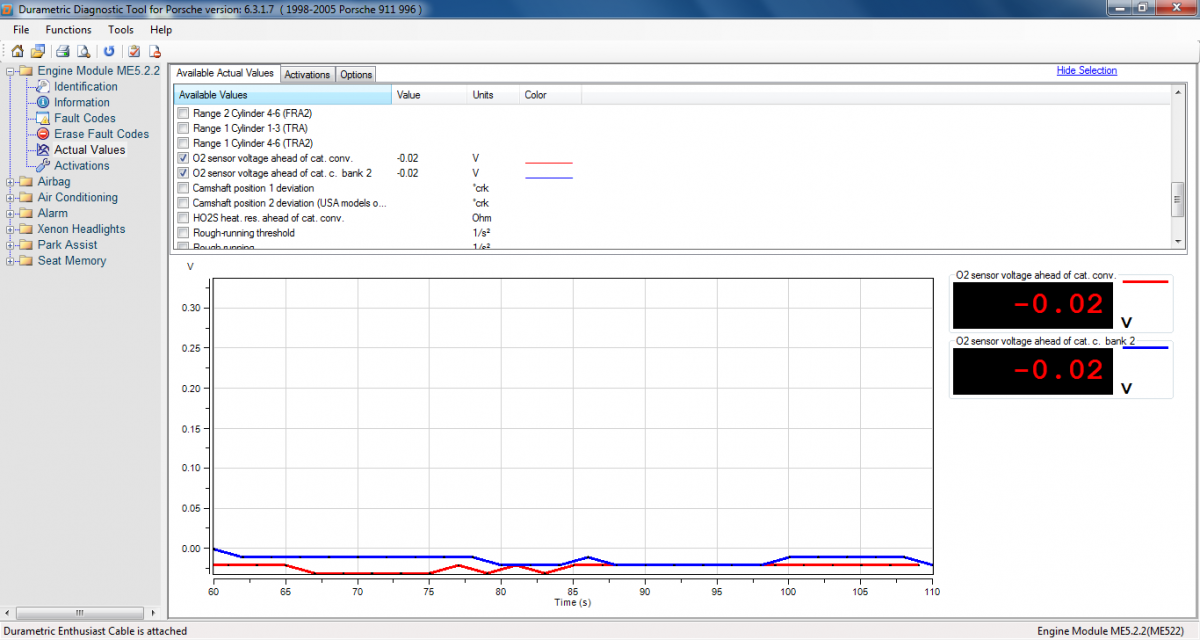Select the Air Conditioning folder icon

click(27, 198)
